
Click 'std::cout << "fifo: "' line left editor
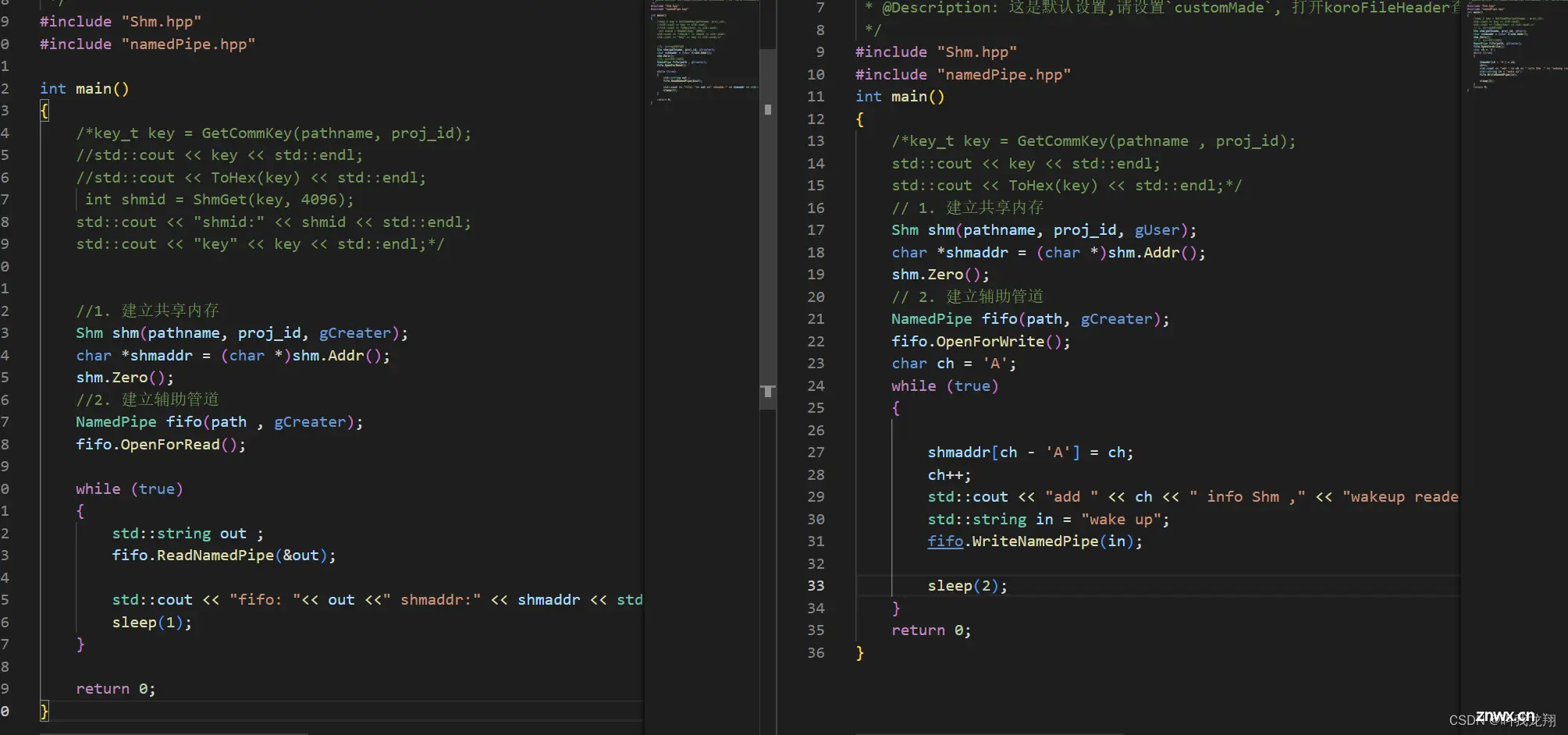pyautogui.click(x=378, y=600)
